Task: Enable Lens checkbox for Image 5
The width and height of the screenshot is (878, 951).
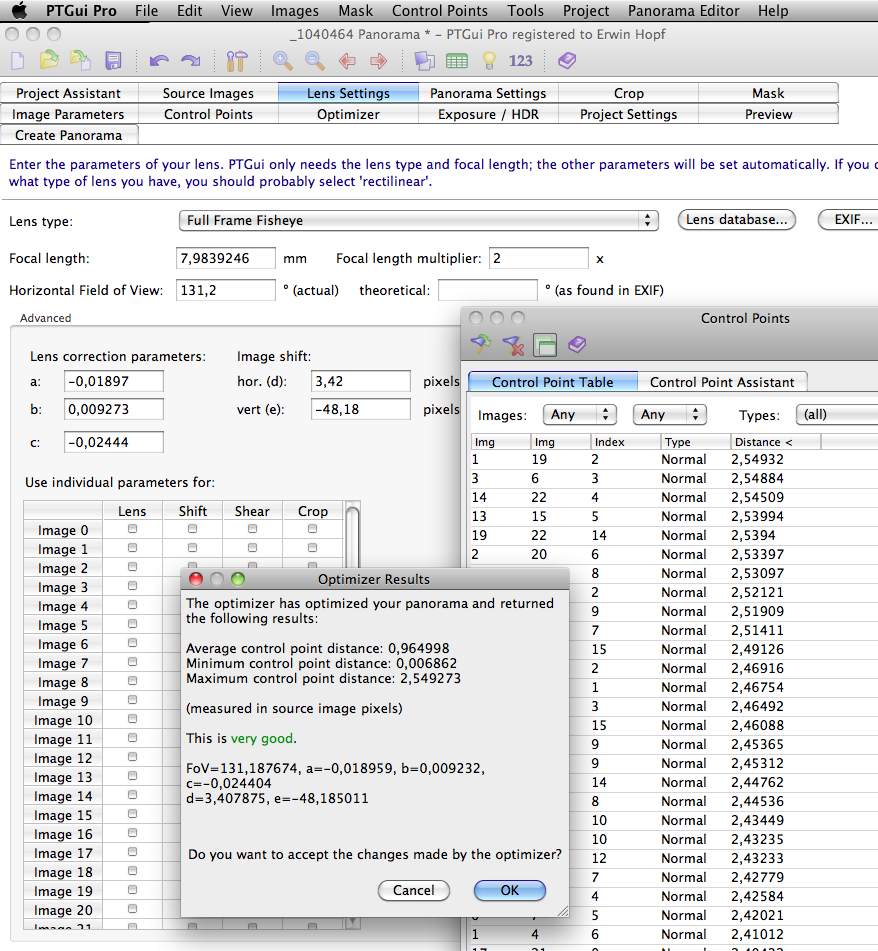Action: pyautogui.click(x=132, y=623)
